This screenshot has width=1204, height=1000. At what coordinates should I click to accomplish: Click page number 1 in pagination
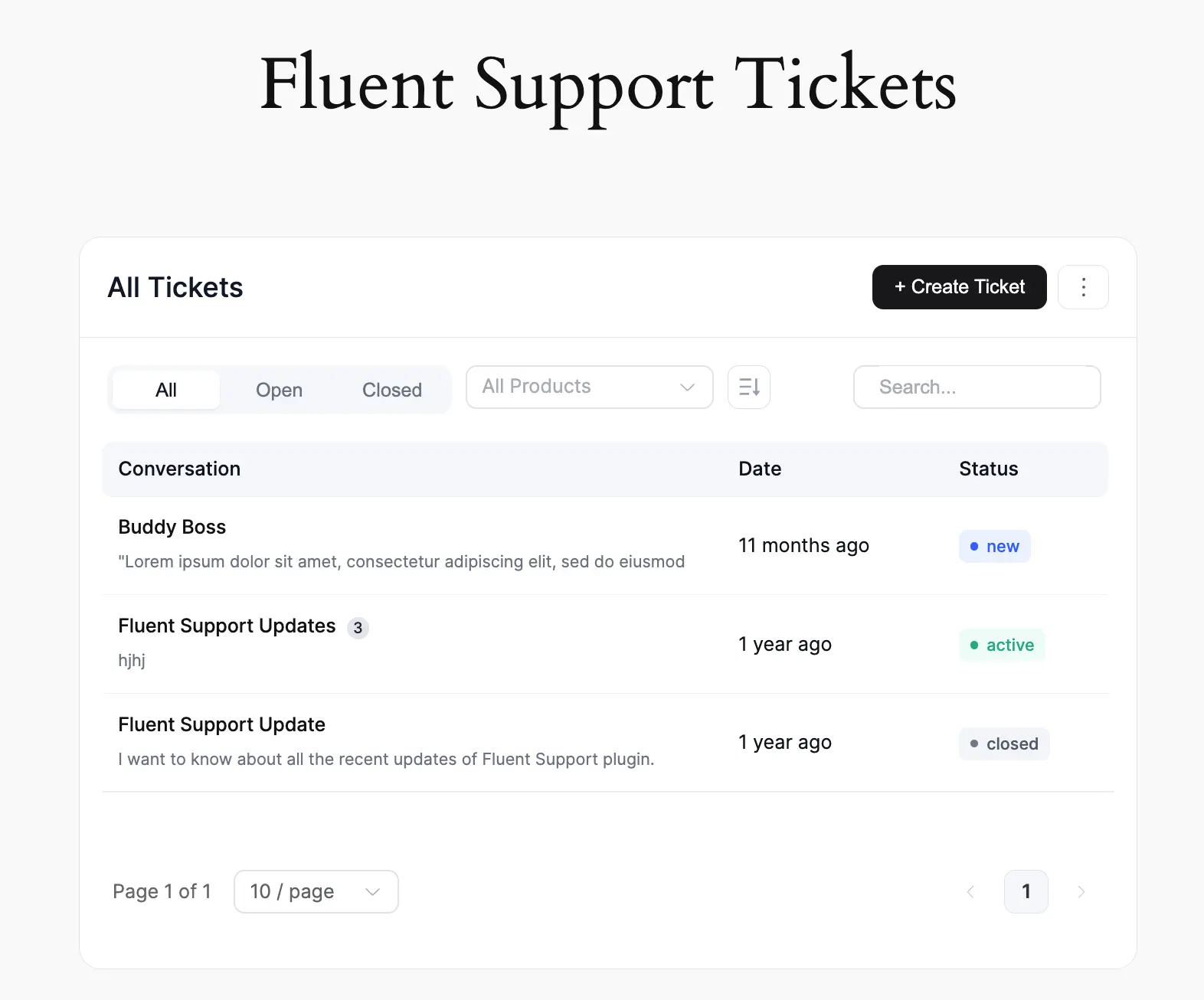click(x=1026, y=891)
